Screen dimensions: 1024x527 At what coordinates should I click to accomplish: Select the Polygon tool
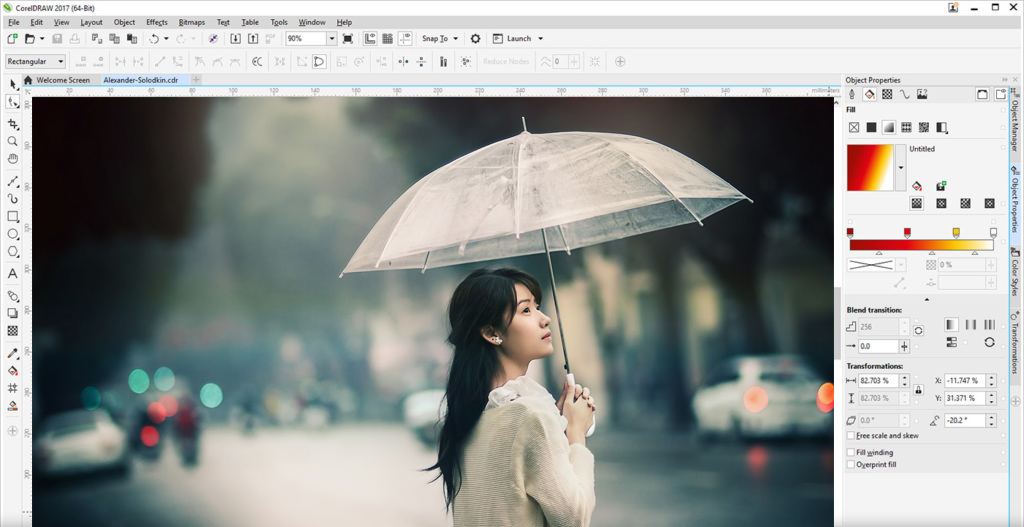pos(12,251)
